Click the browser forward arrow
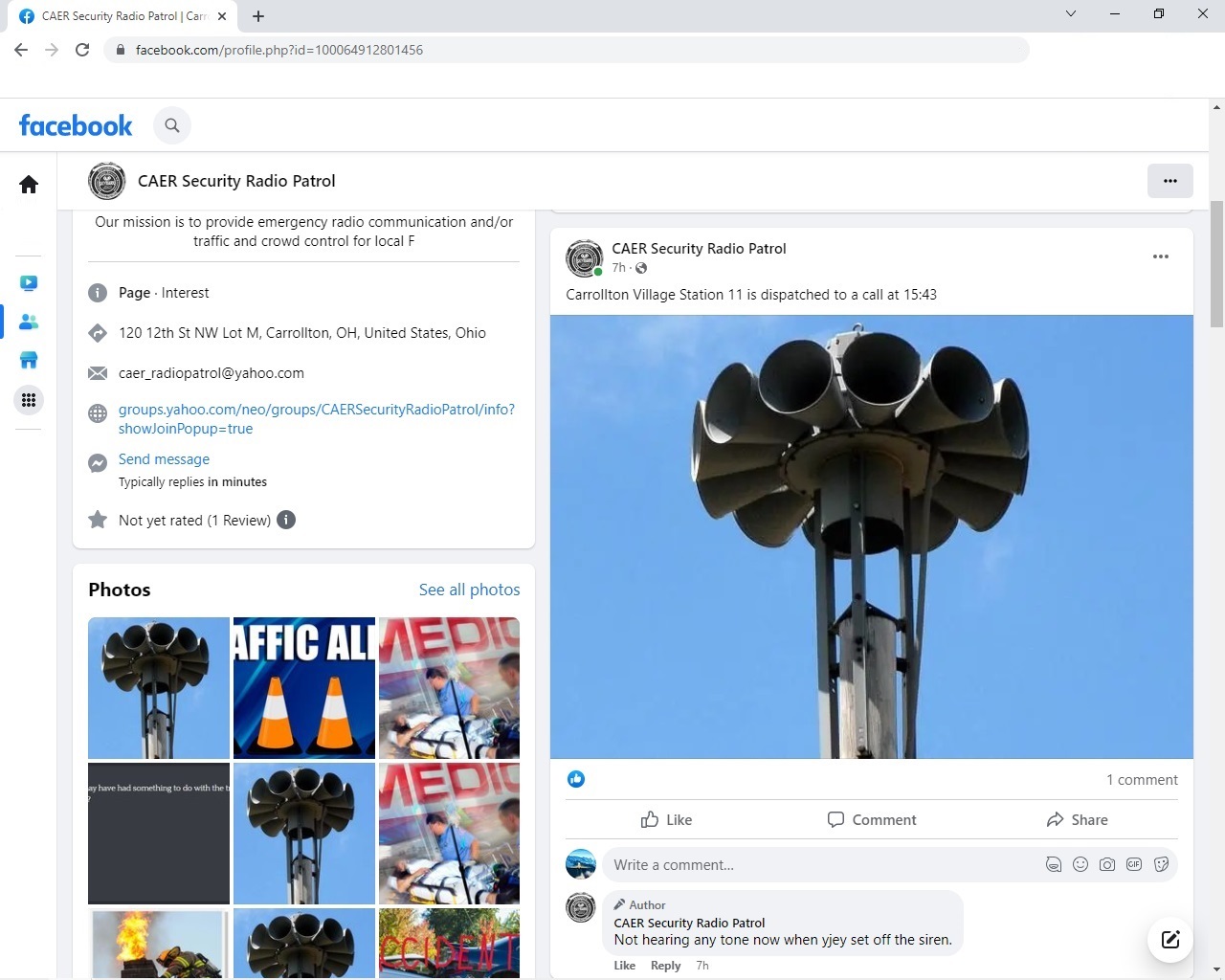The image size is (1225, 980). 52,50
